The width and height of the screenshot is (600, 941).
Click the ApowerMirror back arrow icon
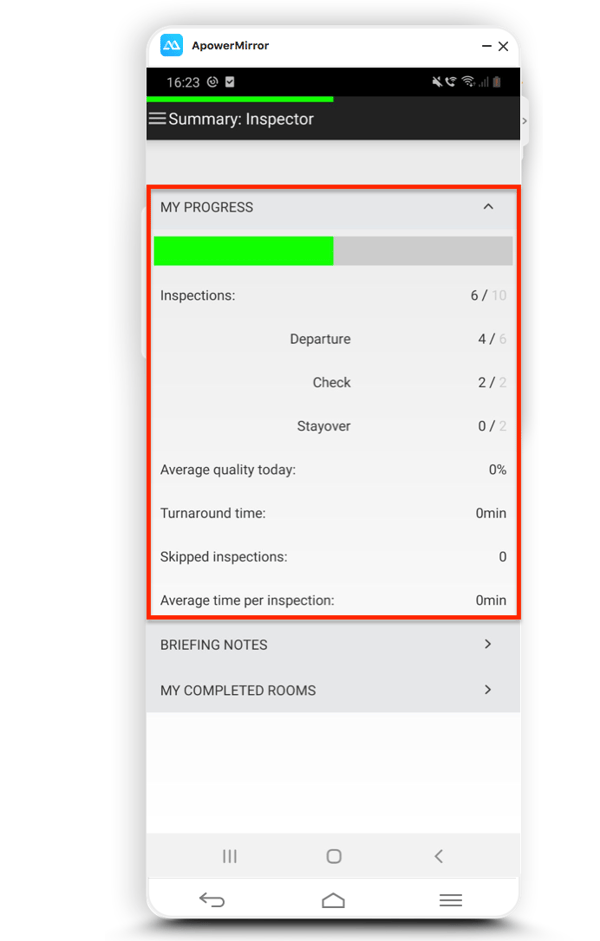[x=212, y=900]
